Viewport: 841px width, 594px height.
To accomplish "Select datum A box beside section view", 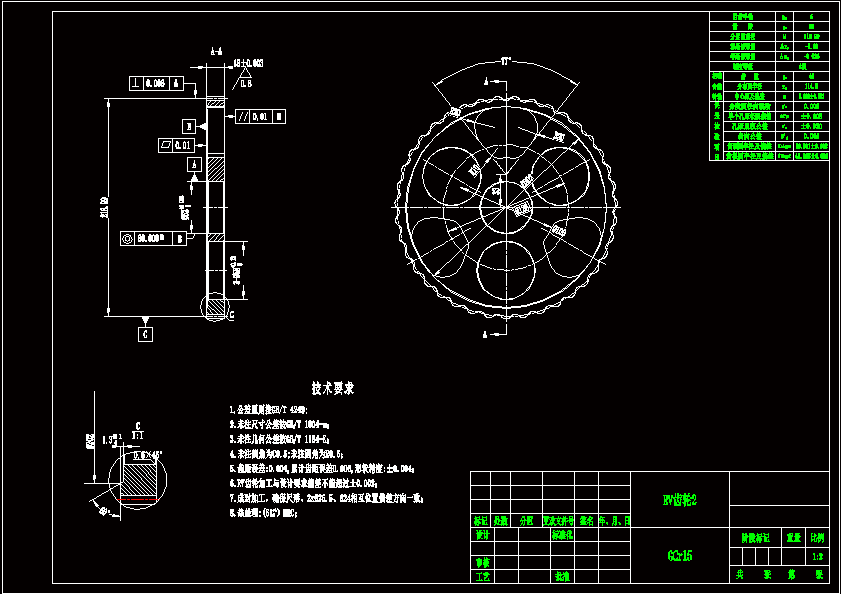I will (194, 165).
